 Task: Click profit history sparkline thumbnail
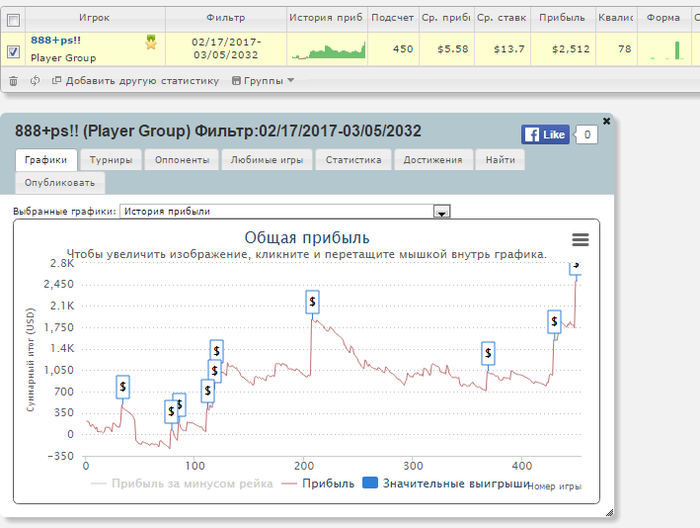click(x=329, y=50)
